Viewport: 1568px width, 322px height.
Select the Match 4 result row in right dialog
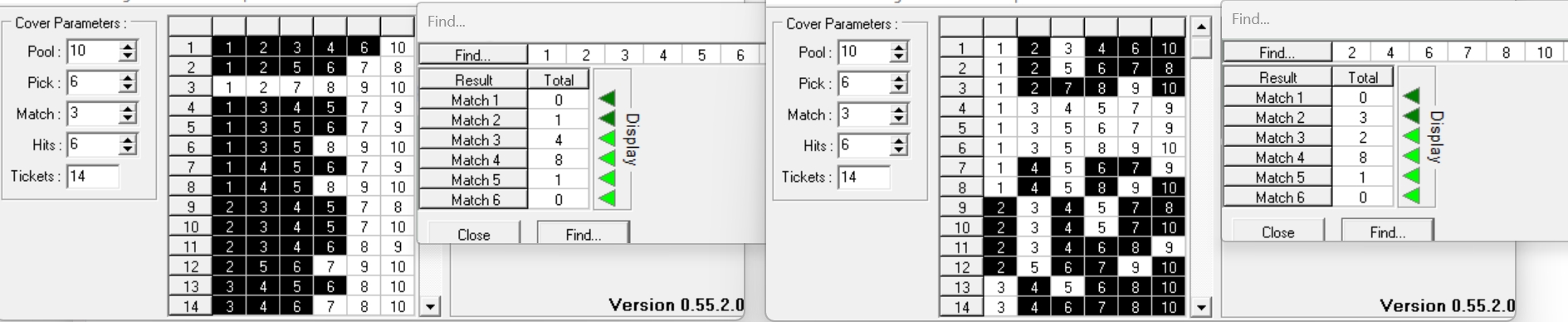(x=1308, y=157)
